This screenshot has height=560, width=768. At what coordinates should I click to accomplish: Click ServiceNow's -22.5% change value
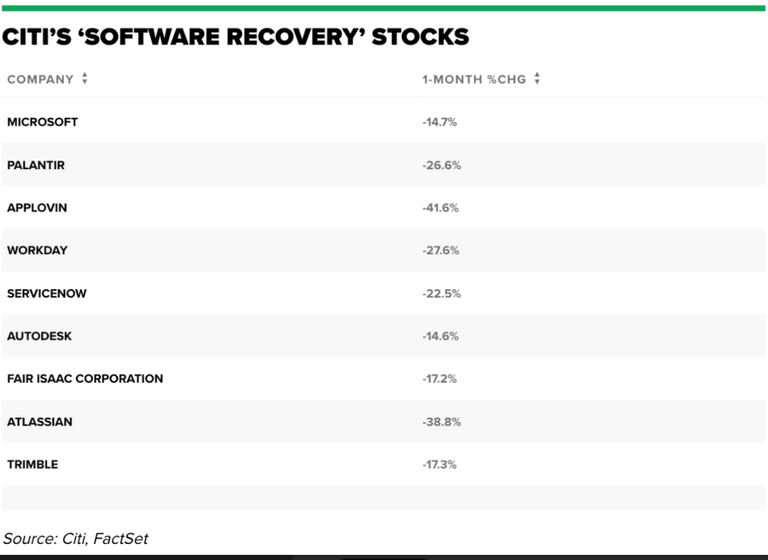point(441,293)
